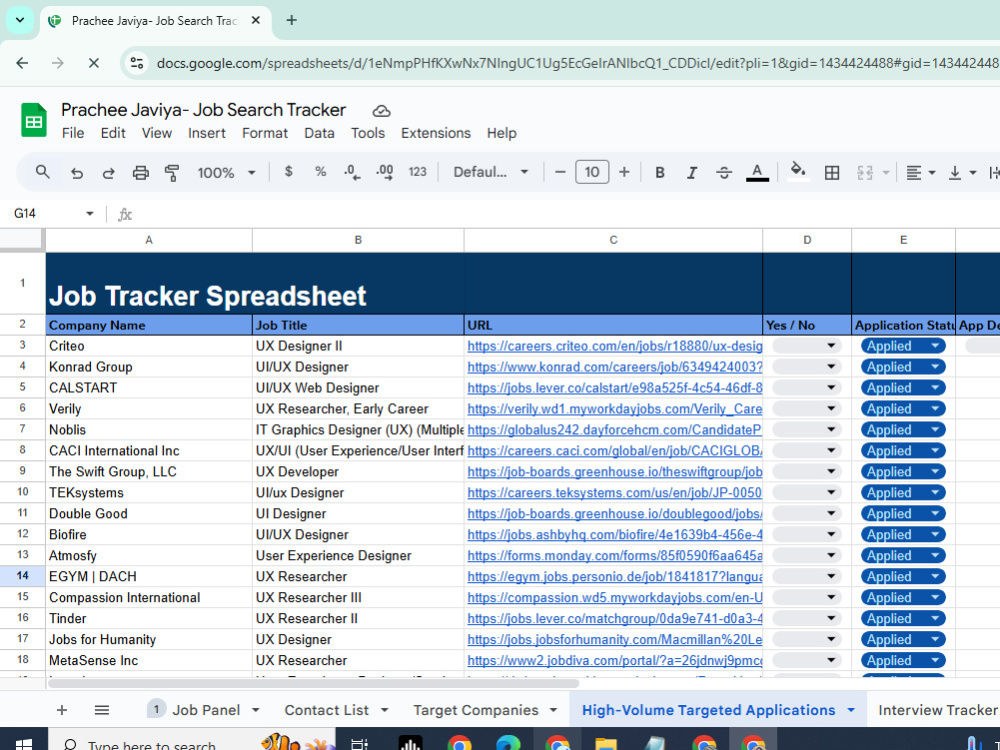This screenshot has width=1000, height=750.
Task: Open the Verily workday jobs link
Action: coord(615,409)
